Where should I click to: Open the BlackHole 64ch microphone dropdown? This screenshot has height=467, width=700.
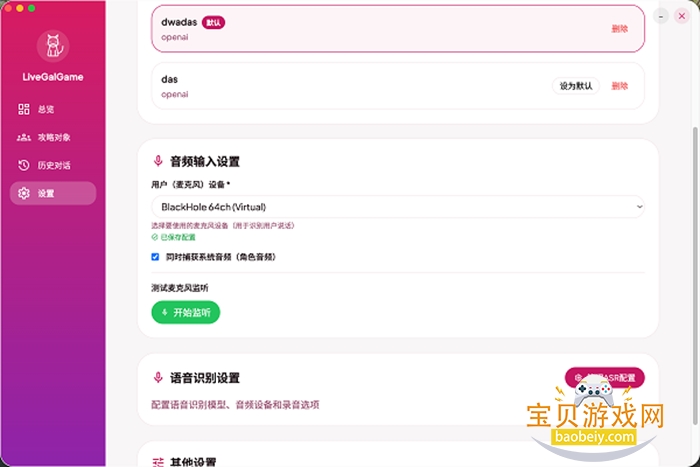(x=397, y=207)
